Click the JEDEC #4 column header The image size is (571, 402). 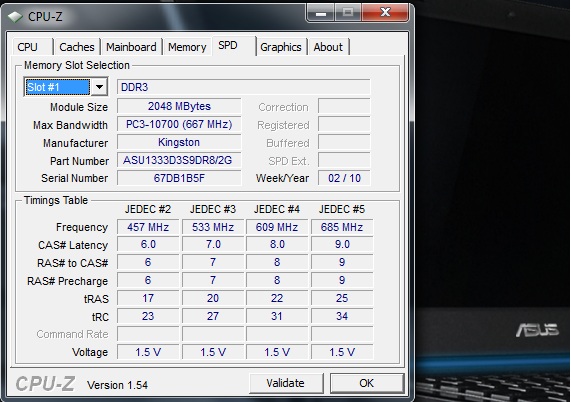tap(277, 209)
